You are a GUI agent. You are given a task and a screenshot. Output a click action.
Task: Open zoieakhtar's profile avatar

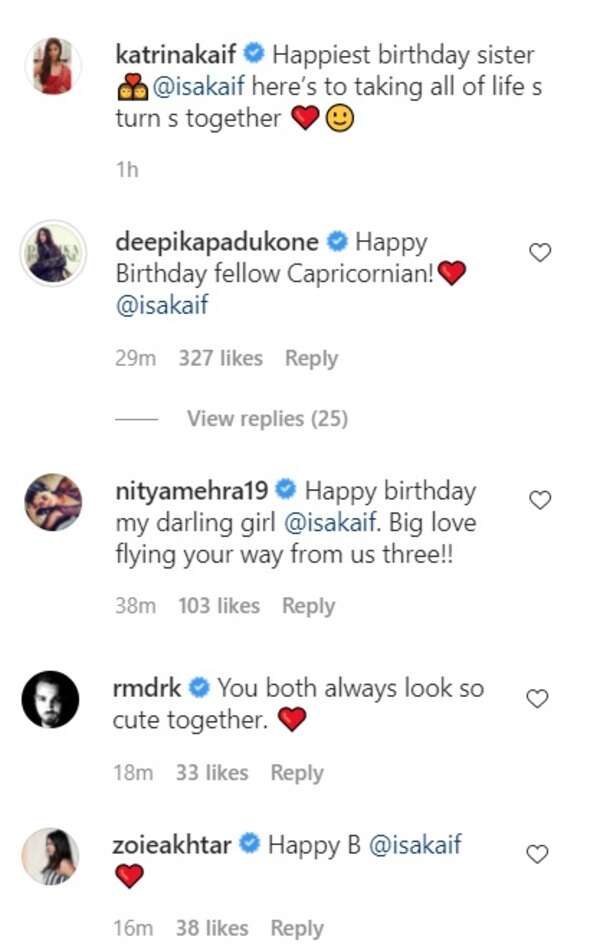[52, 857]
